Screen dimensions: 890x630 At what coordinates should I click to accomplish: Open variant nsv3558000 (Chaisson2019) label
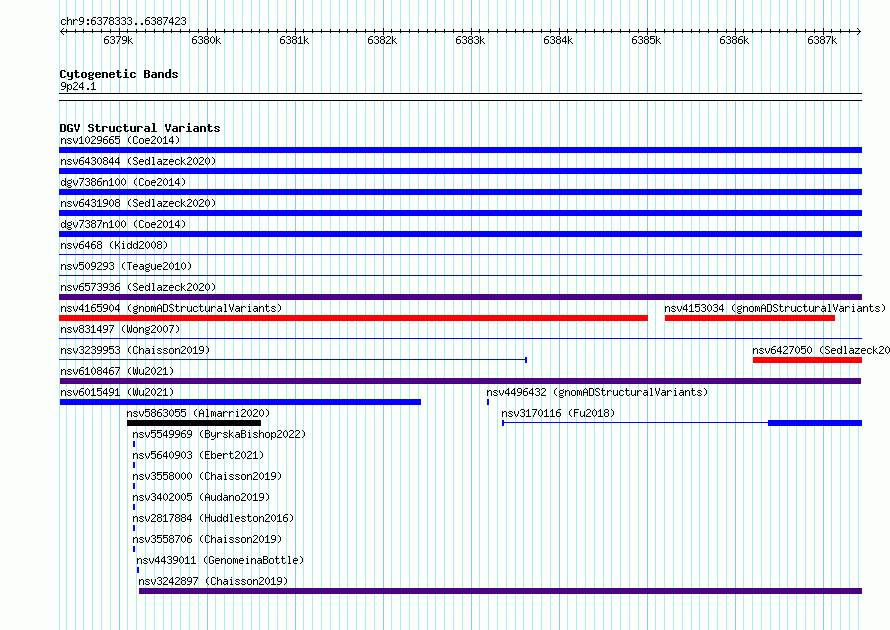click(207, 476)
